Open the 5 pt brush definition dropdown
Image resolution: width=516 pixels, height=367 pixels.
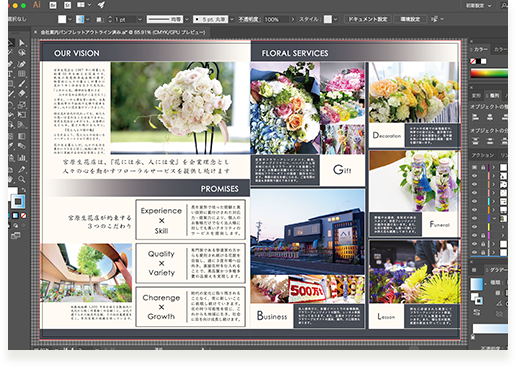(232, 19)
